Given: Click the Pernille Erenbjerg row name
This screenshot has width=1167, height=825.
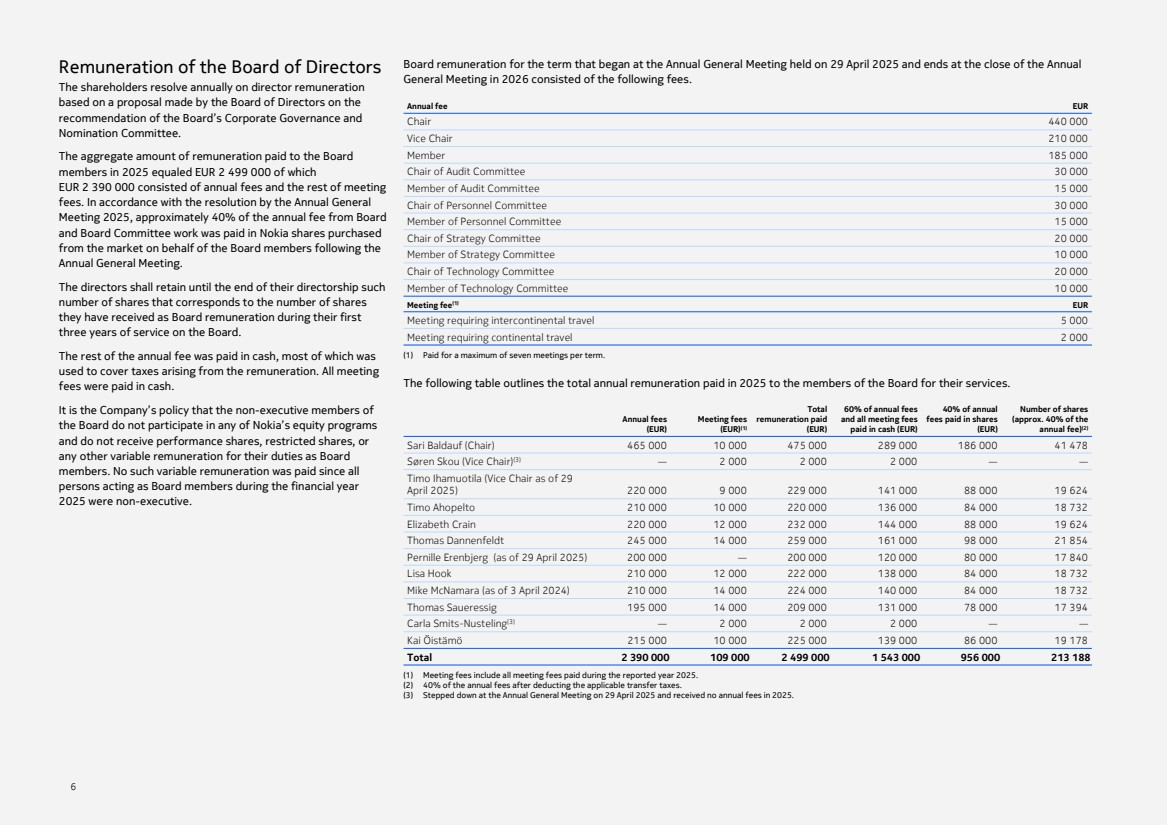Looking at the screenshot, I should (496, 556).
